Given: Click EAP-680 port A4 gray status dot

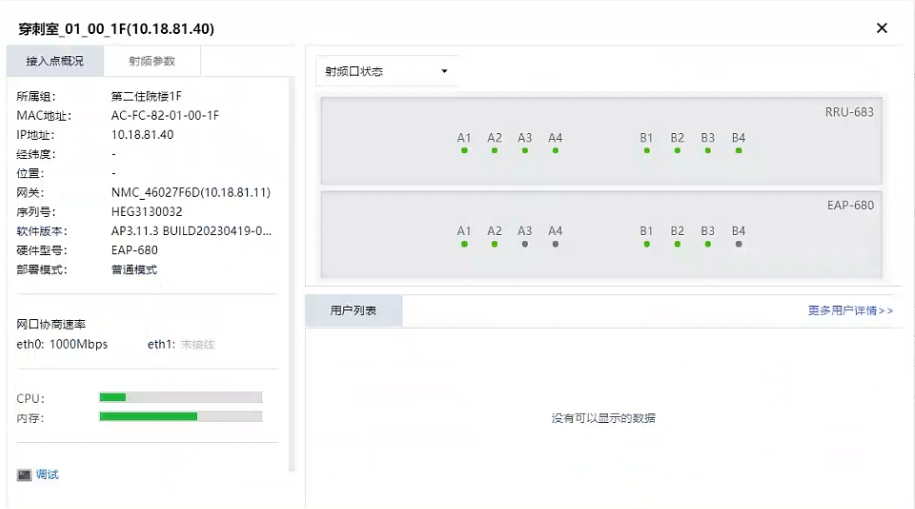Looking at the screenshot, I should click(x=555, y=244).
